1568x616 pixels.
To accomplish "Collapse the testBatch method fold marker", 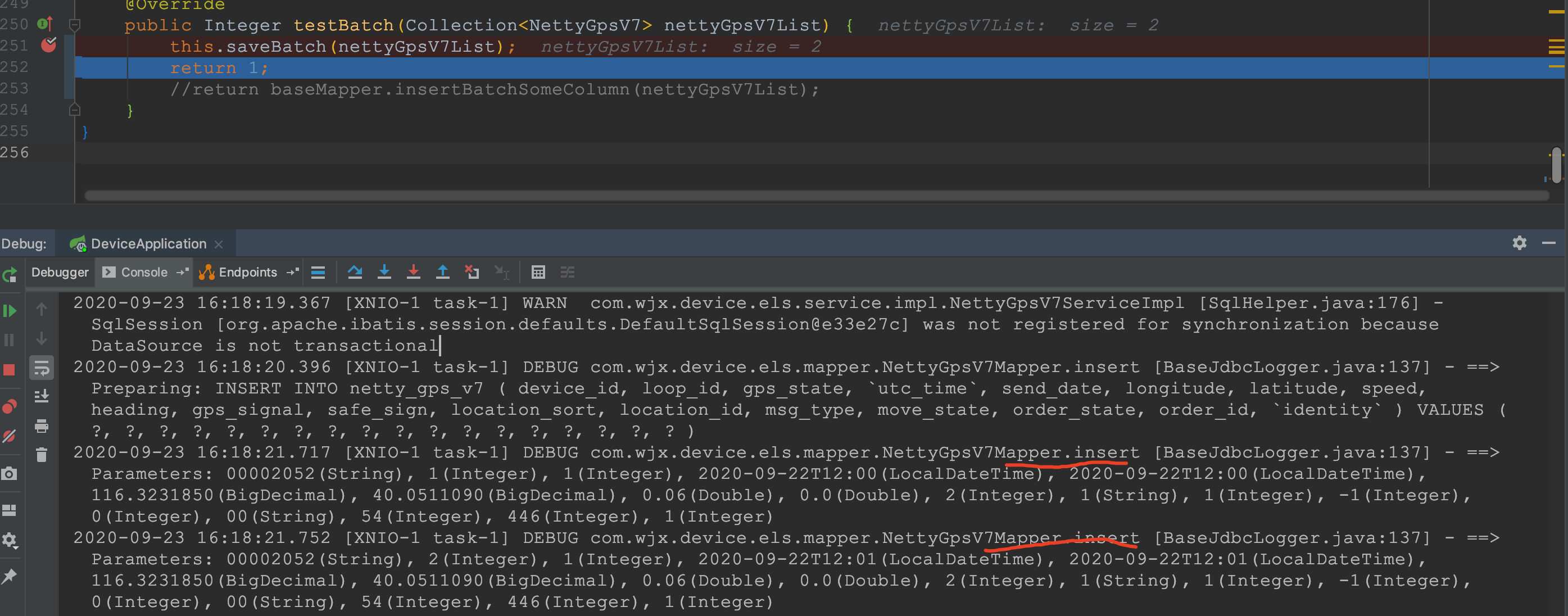I will (x=75, y=25).
